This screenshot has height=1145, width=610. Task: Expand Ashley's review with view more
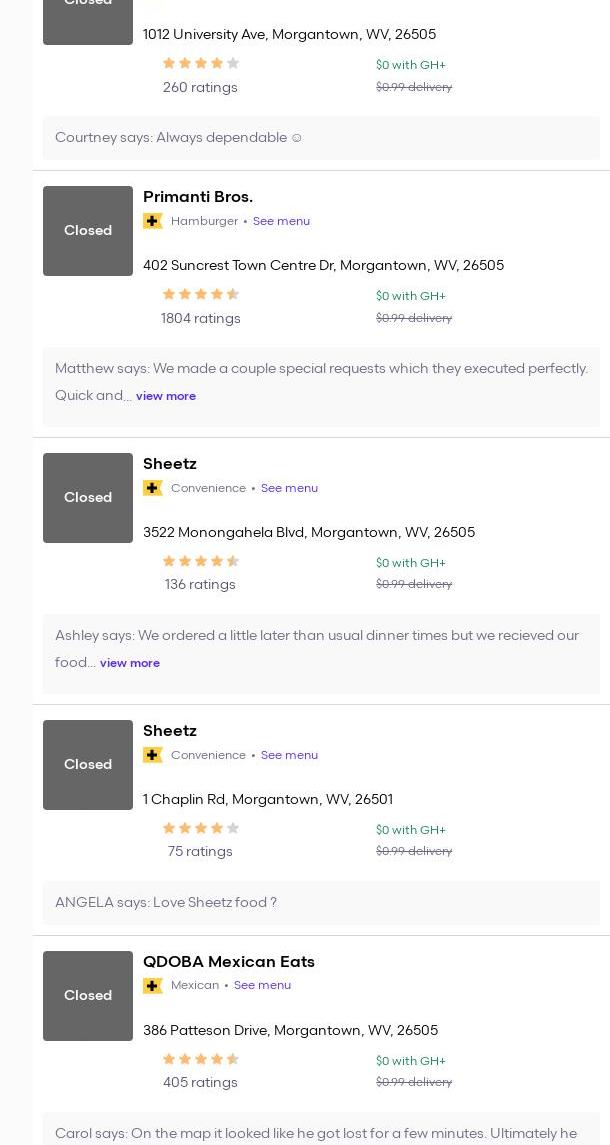130,663
